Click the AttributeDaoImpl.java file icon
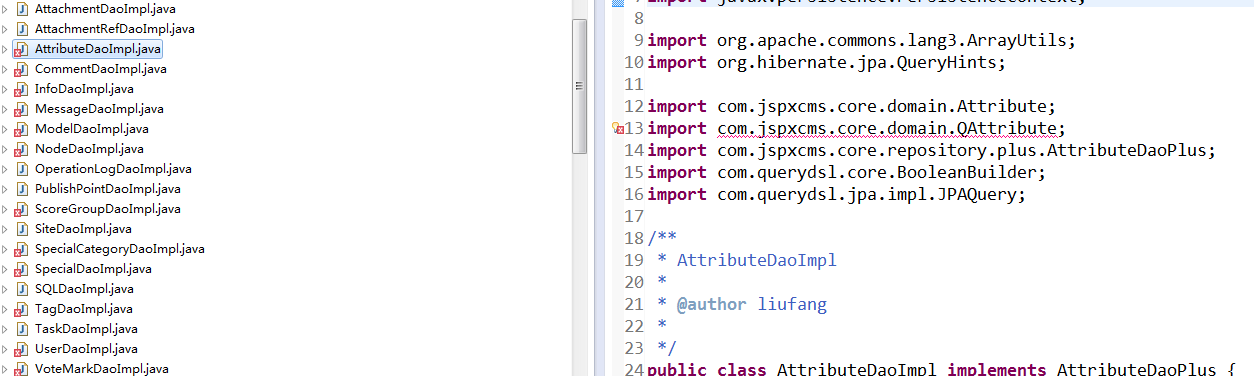The height and width of the screenshot is (376, 1254). coord(21,49)
